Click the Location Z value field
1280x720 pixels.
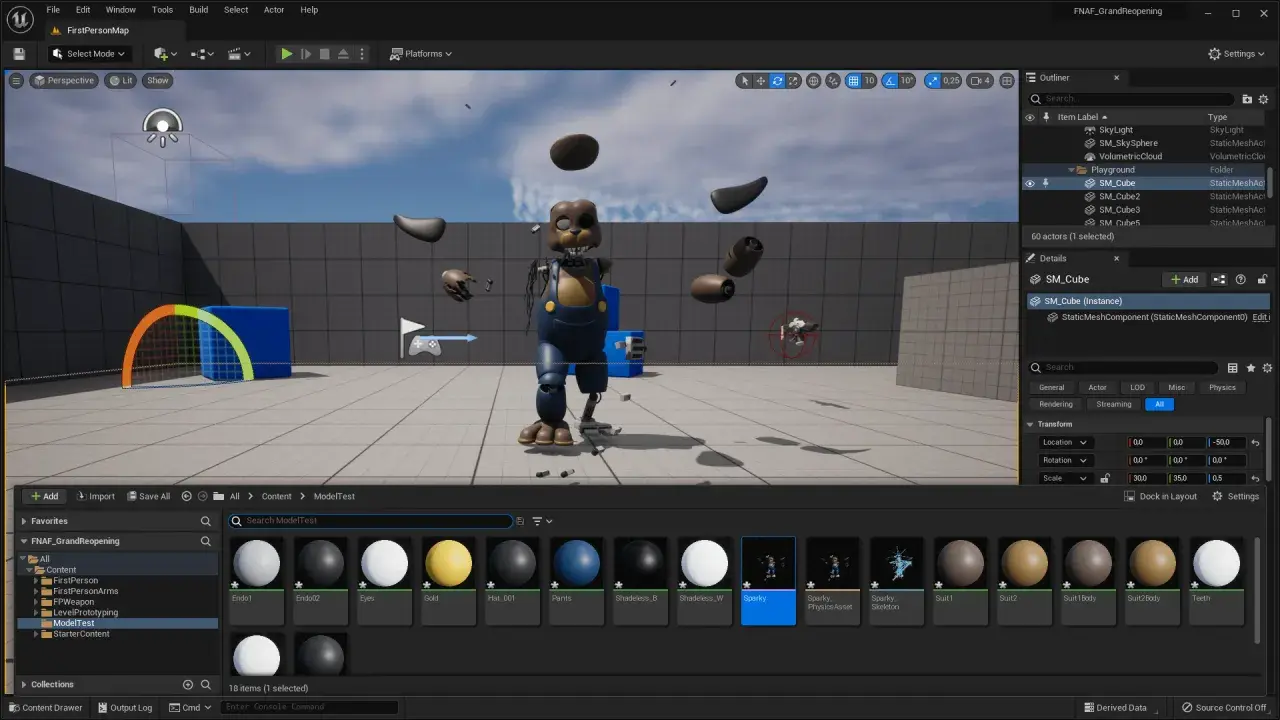(1226, 443)
